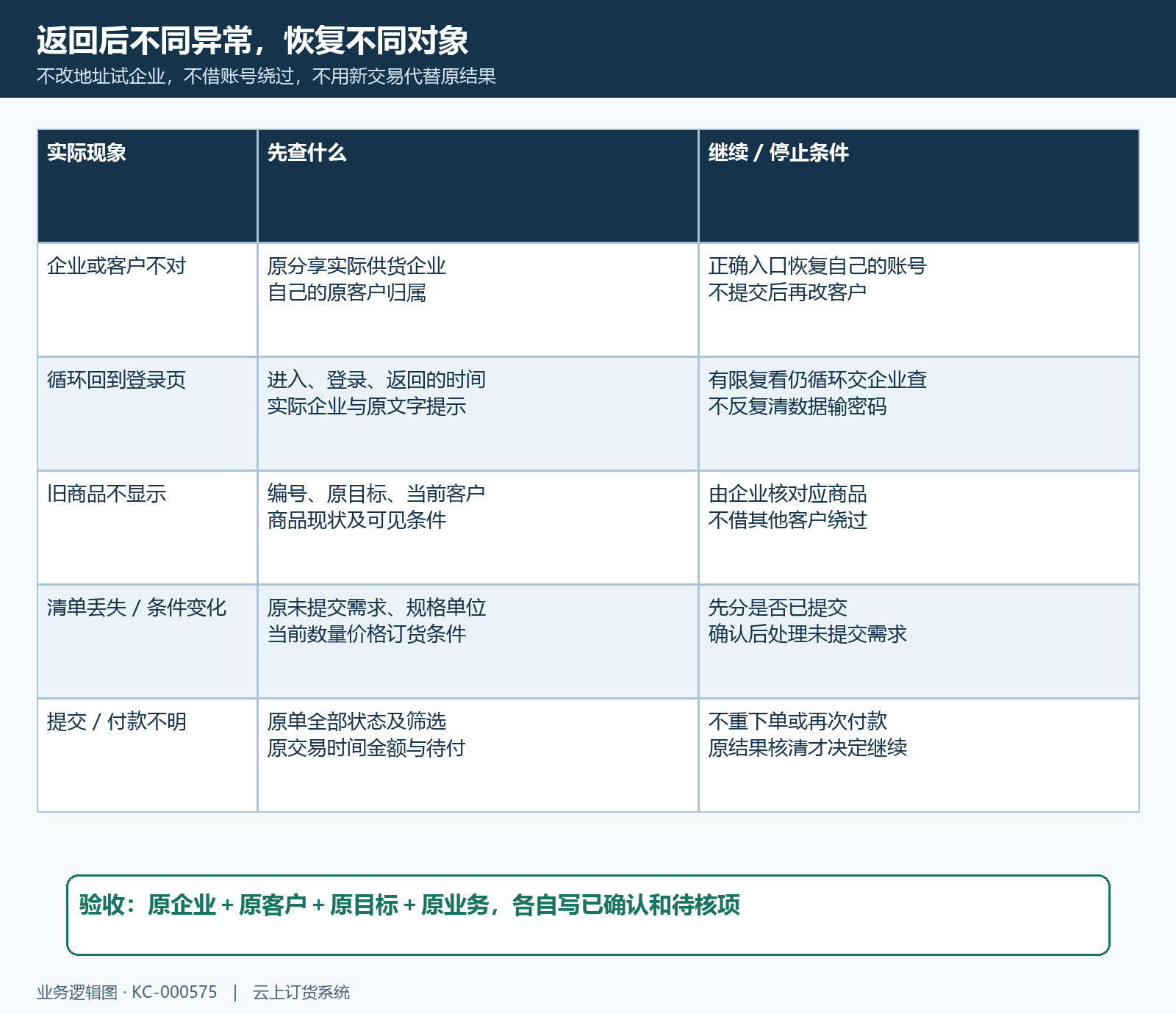Image resolution: width=1176 pixels, height=1014 pixels.
Task: Click the text 确认后处理未提交需求
Action: [807, 634]
